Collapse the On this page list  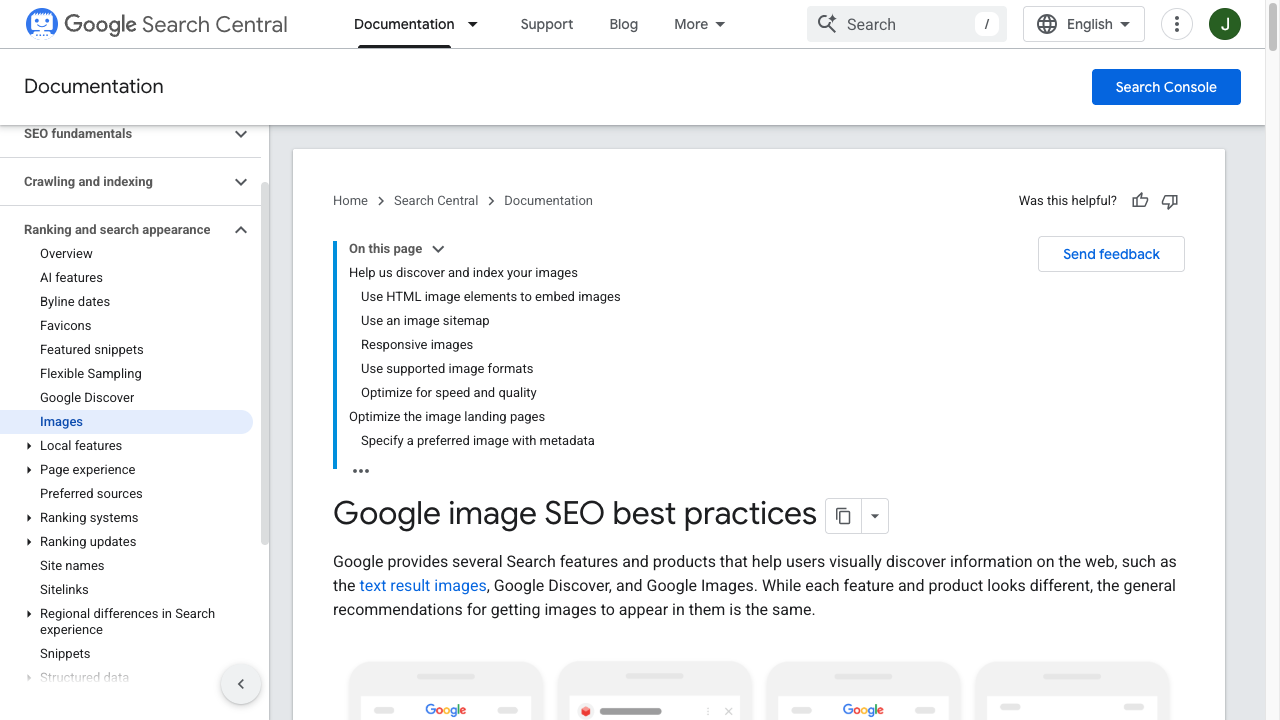438,249
